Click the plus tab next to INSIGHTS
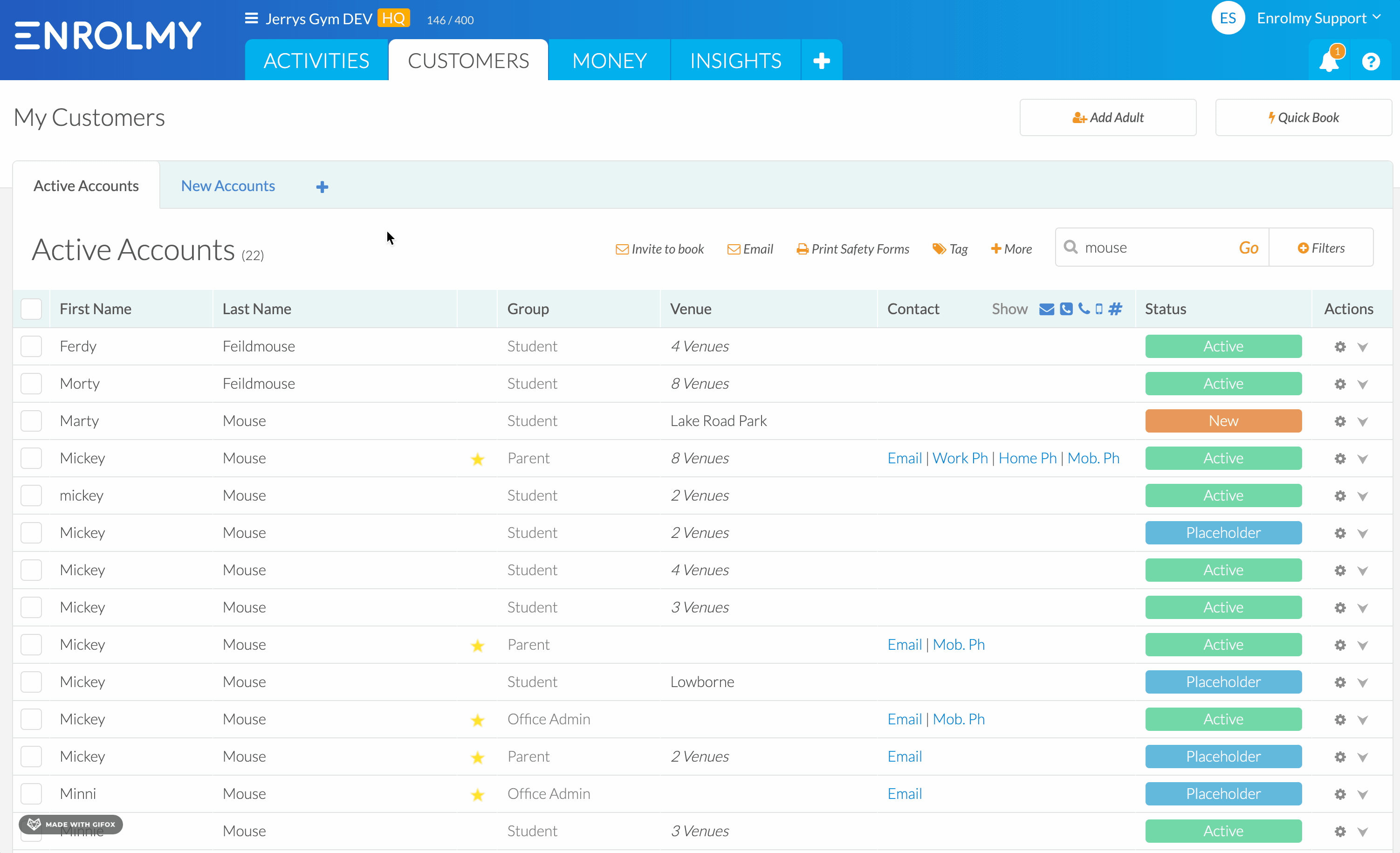The image size is (1400, 853). pyautogui.click(x=822, y=60)
